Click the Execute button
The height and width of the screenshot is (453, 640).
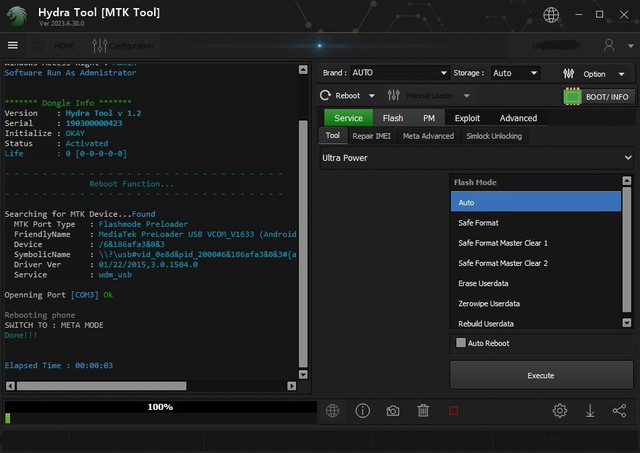[x=541, y=375]
